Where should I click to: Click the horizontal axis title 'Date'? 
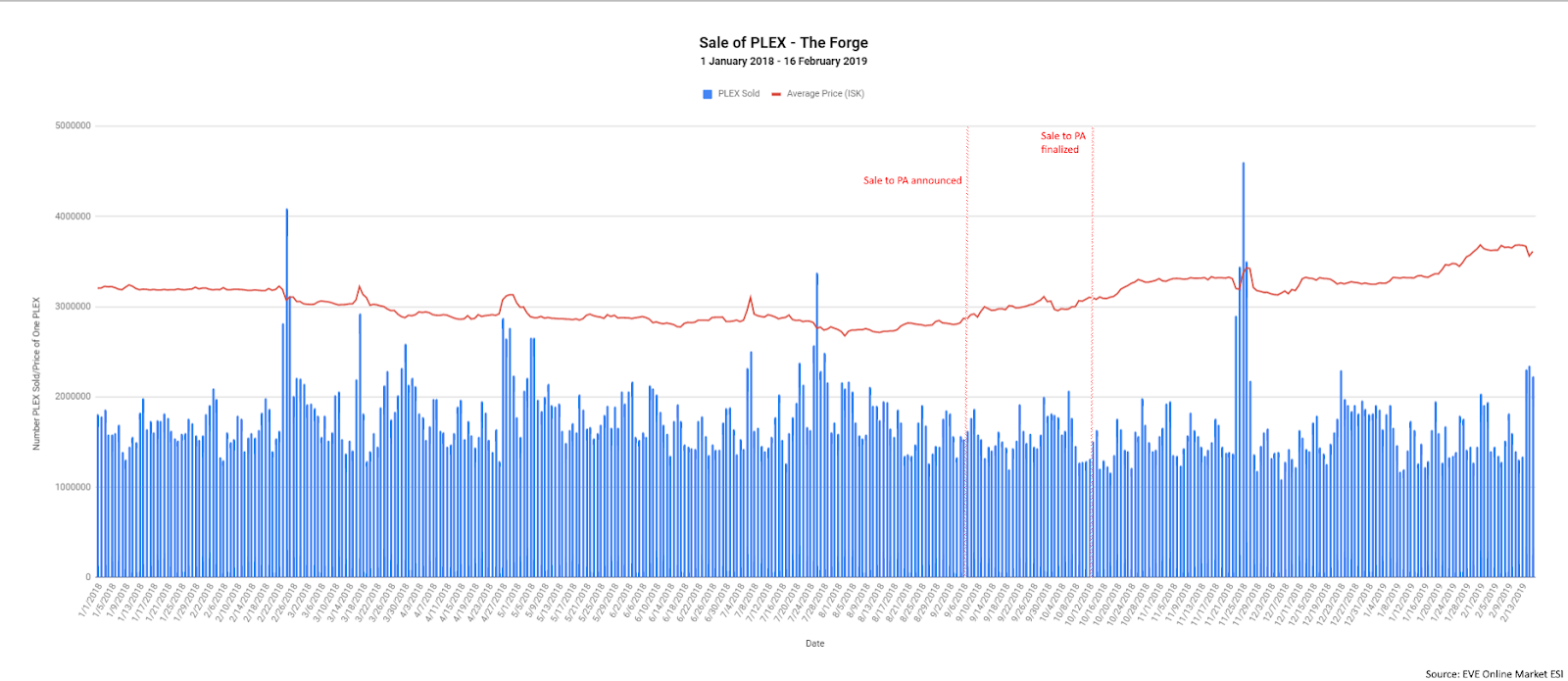click(814, 644)
